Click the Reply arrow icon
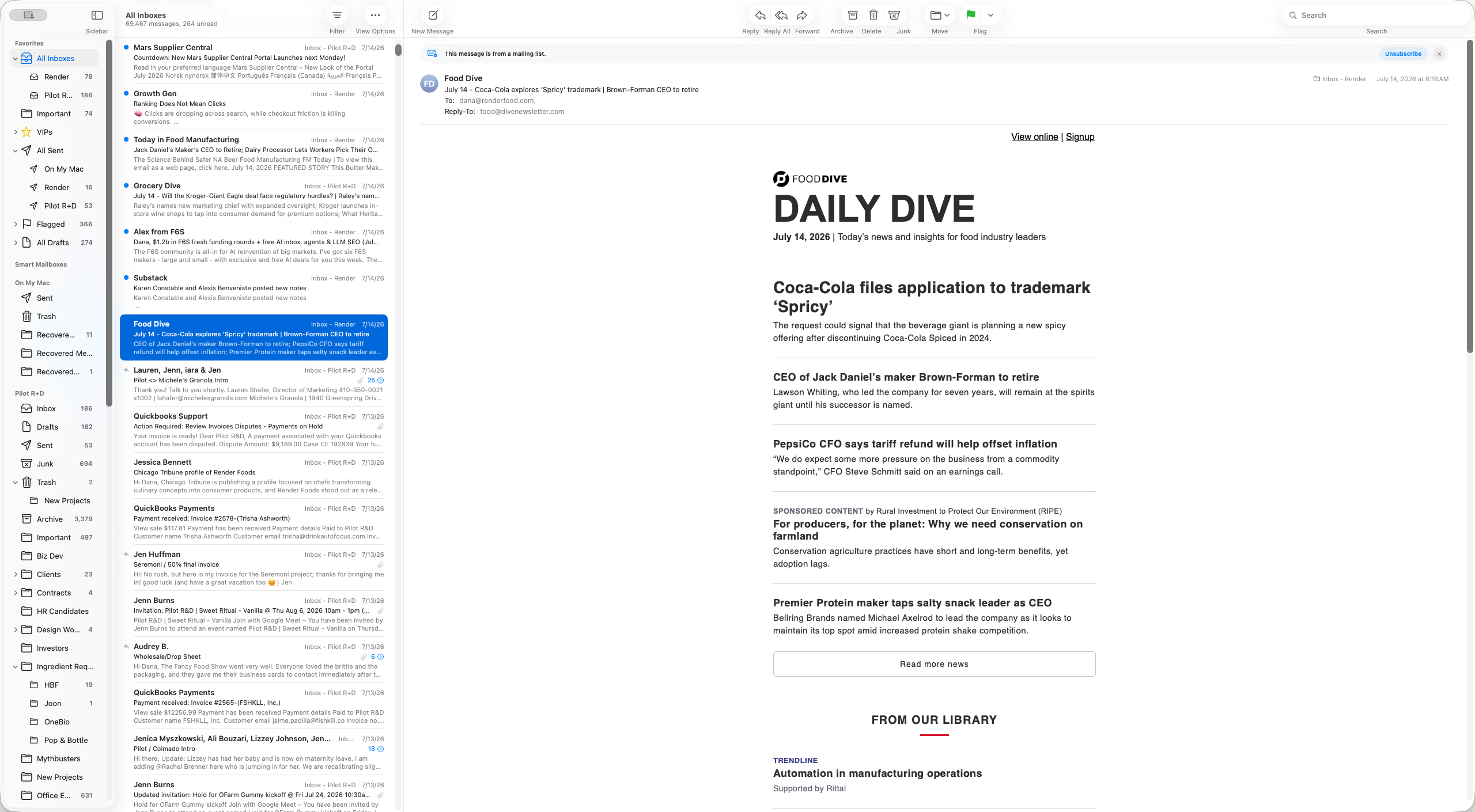This screenshot has width=1475, height=812. coord(761,16)
